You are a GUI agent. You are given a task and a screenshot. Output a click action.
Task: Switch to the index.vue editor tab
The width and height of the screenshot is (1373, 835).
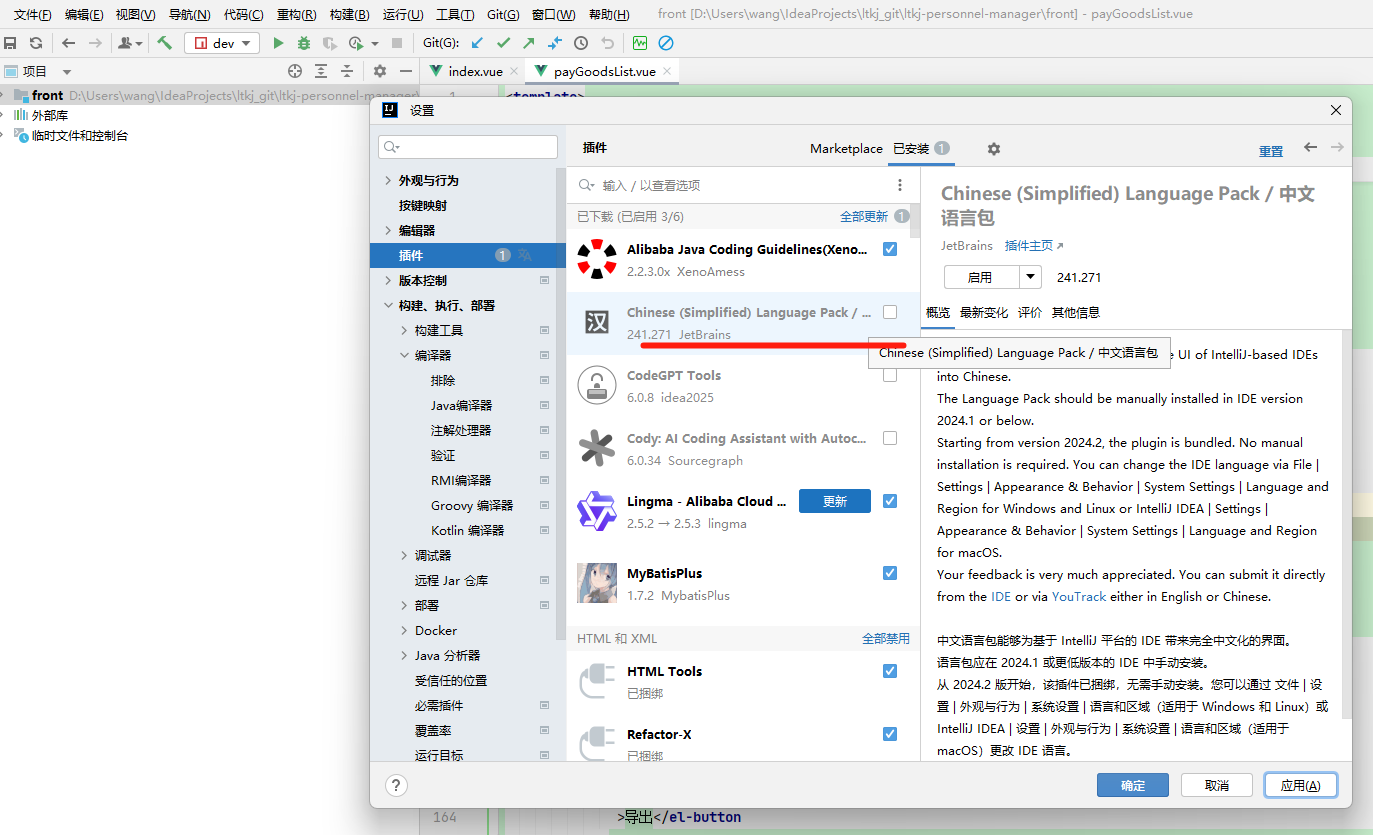point(475,71)
